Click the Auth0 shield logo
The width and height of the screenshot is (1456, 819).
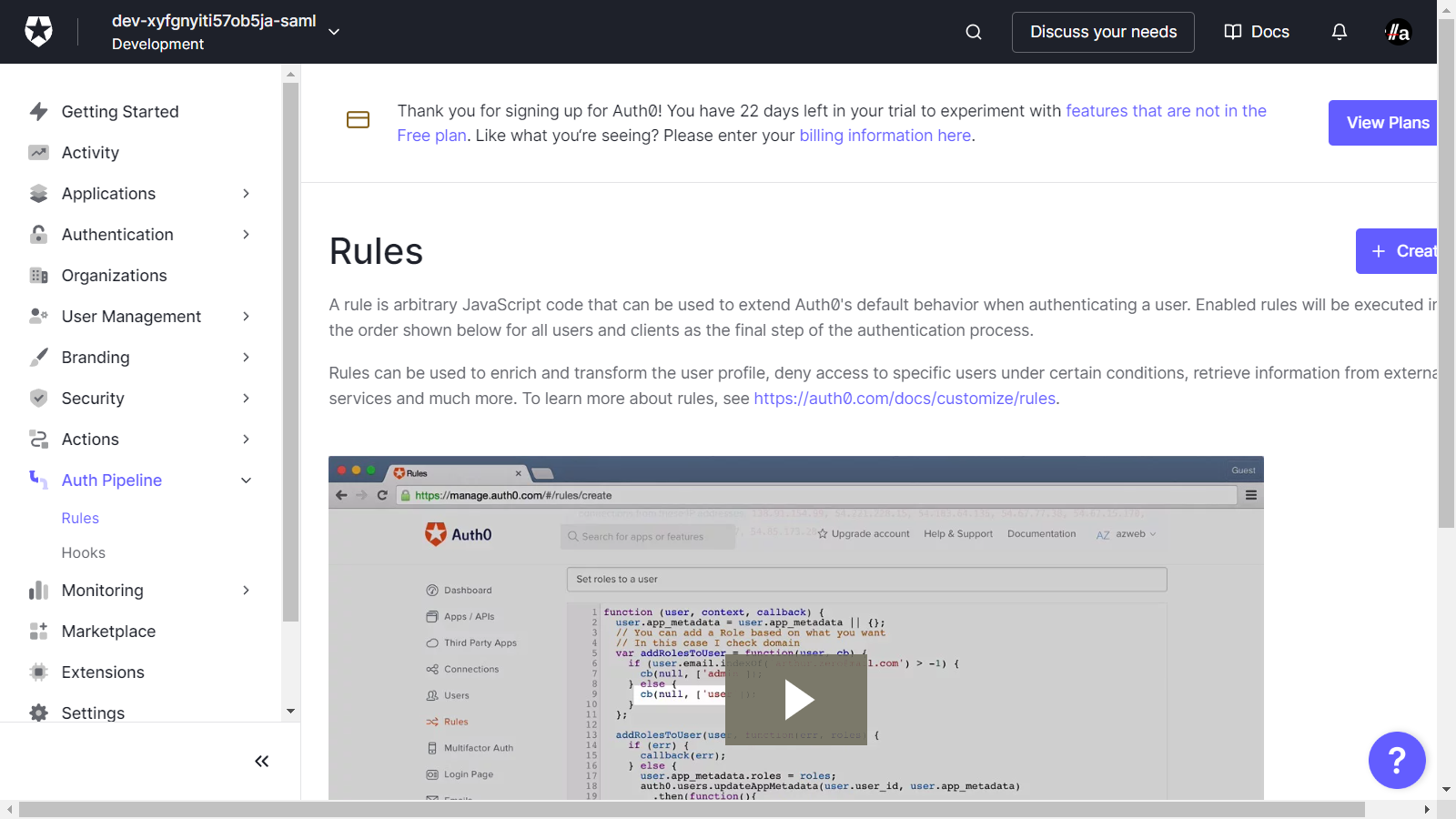tap(38, 32)
